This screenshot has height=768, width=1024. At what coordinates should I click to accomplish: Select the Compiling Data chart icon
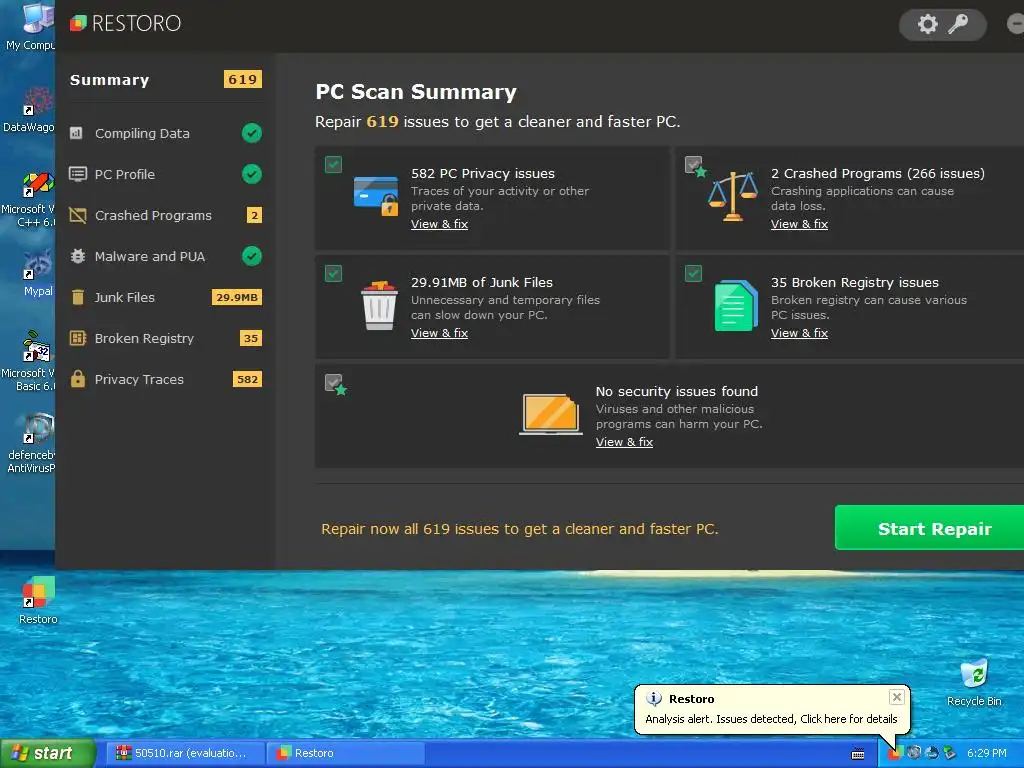click(76, 133)
